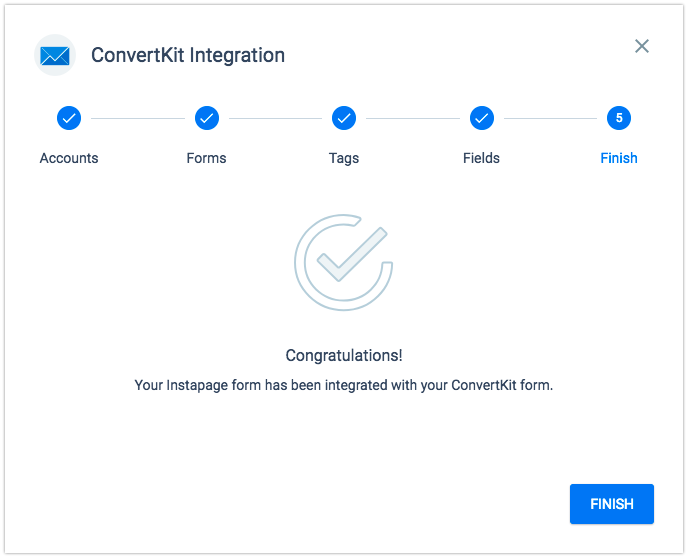Close the ConvertKit Integration dialog
The height and width of the screenshot is (558, 688).
(x=641, y=46)
